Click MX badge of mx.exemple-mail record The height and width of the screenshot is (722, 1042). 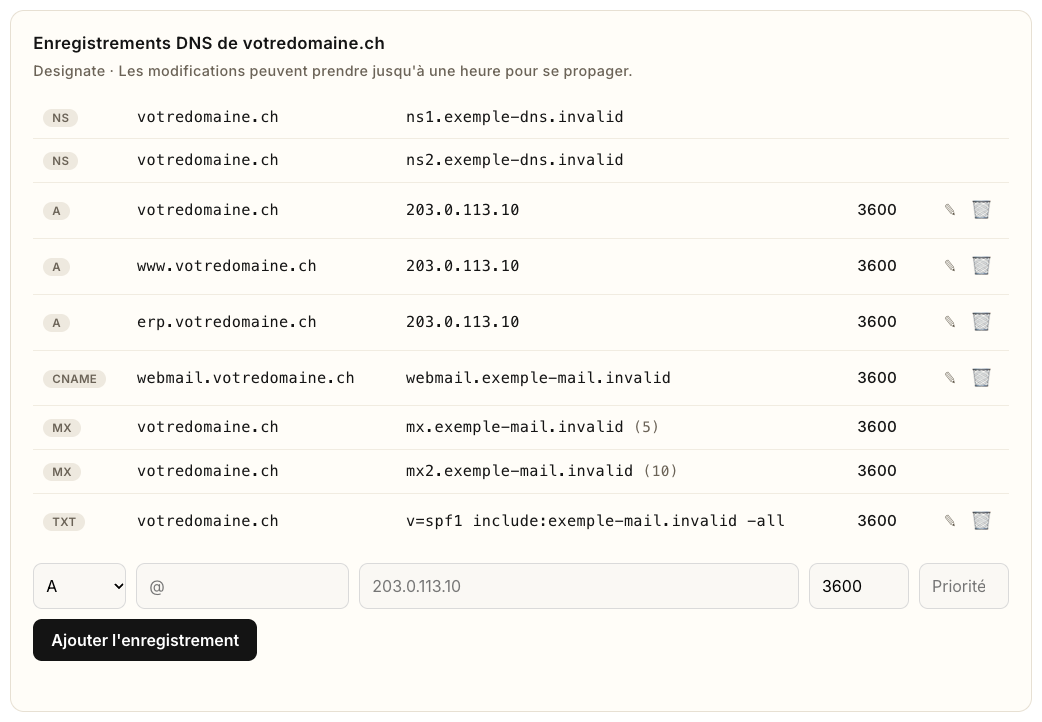pos(62,428)
